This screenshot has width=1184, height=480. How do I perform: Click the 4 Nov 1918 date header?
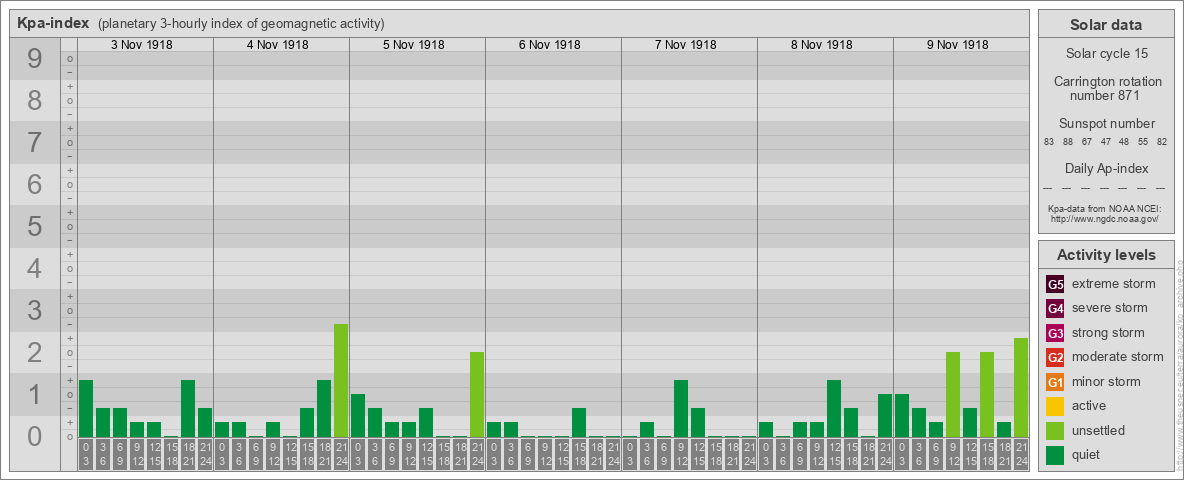click(x=277, y=45)
